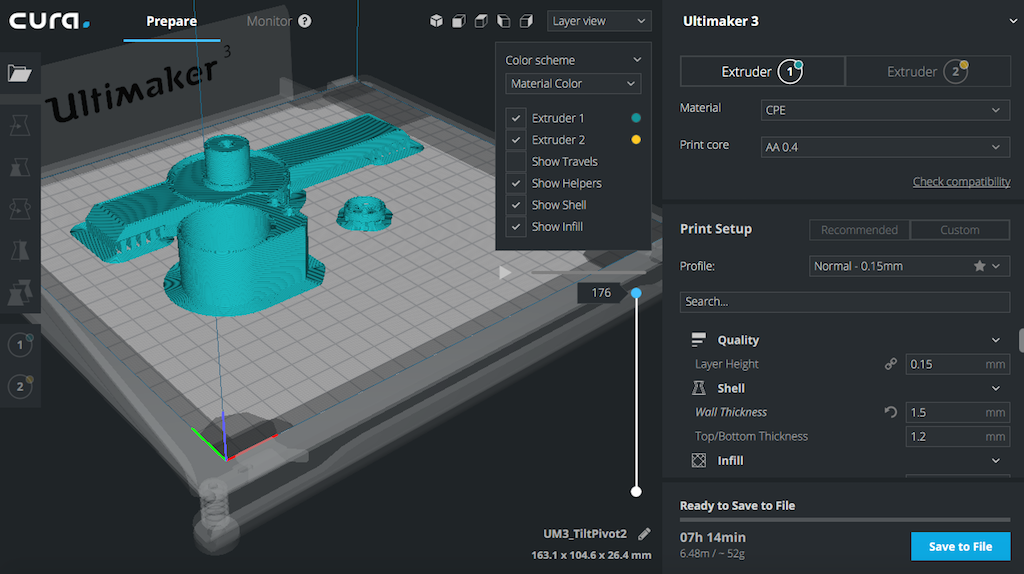Image resolution: width=1024 pixels, height=574 pixels.
Task: Click the simulation path slider track
Action: (588, 272)
